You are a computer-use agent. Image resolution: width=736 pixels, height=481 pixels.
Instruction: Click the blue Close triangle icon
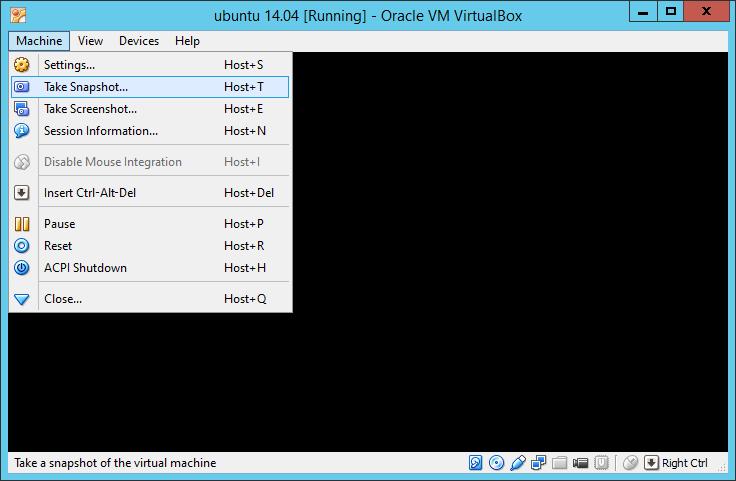point(22,299)
